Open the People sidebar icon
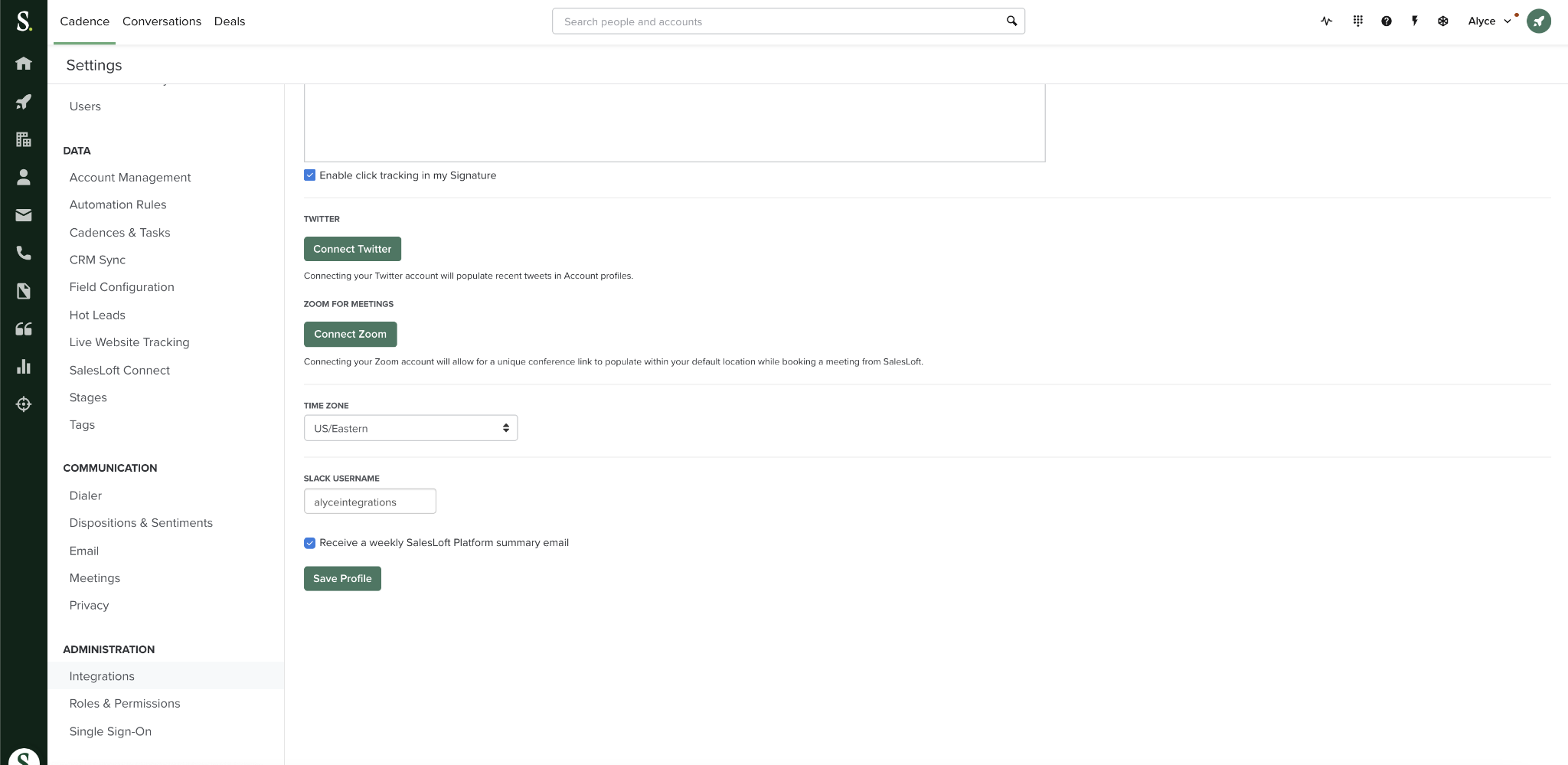This screenshot has height=765, width=1568. [x=24, y=178]
